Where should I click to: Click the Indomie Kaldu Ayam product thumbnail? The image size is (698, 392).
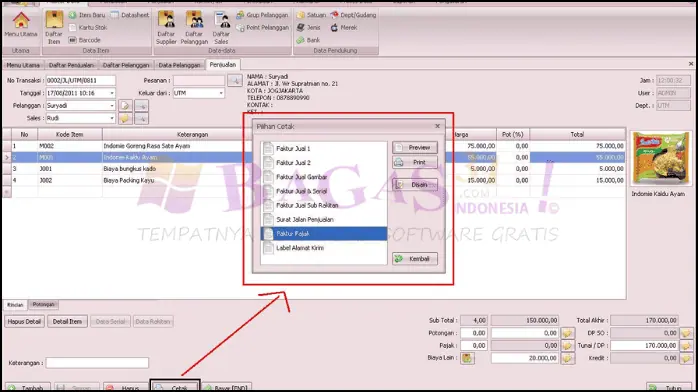click(661, 158)
